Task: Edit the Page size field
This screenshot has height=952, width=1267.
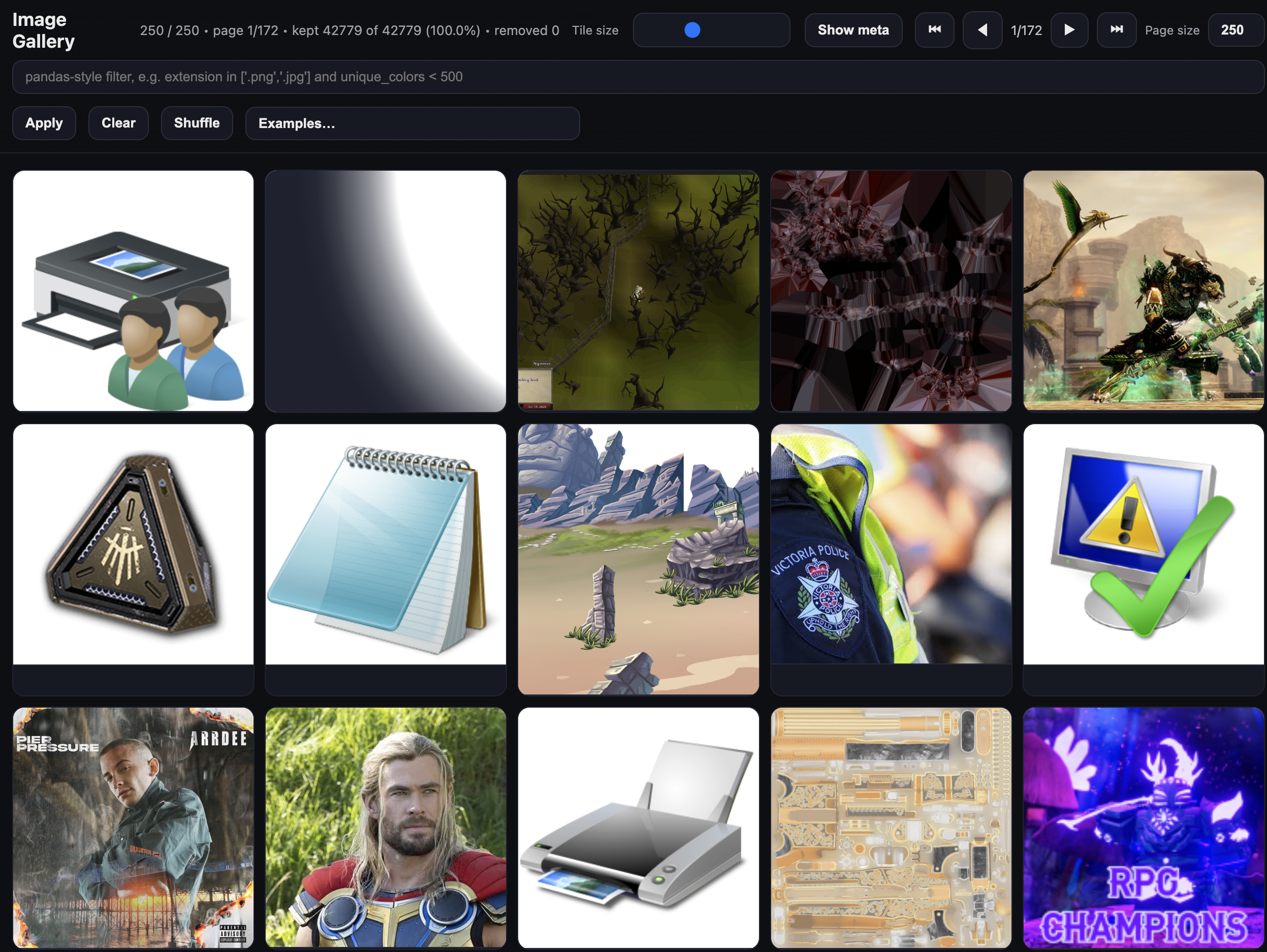Action: tap(1231, 30)
